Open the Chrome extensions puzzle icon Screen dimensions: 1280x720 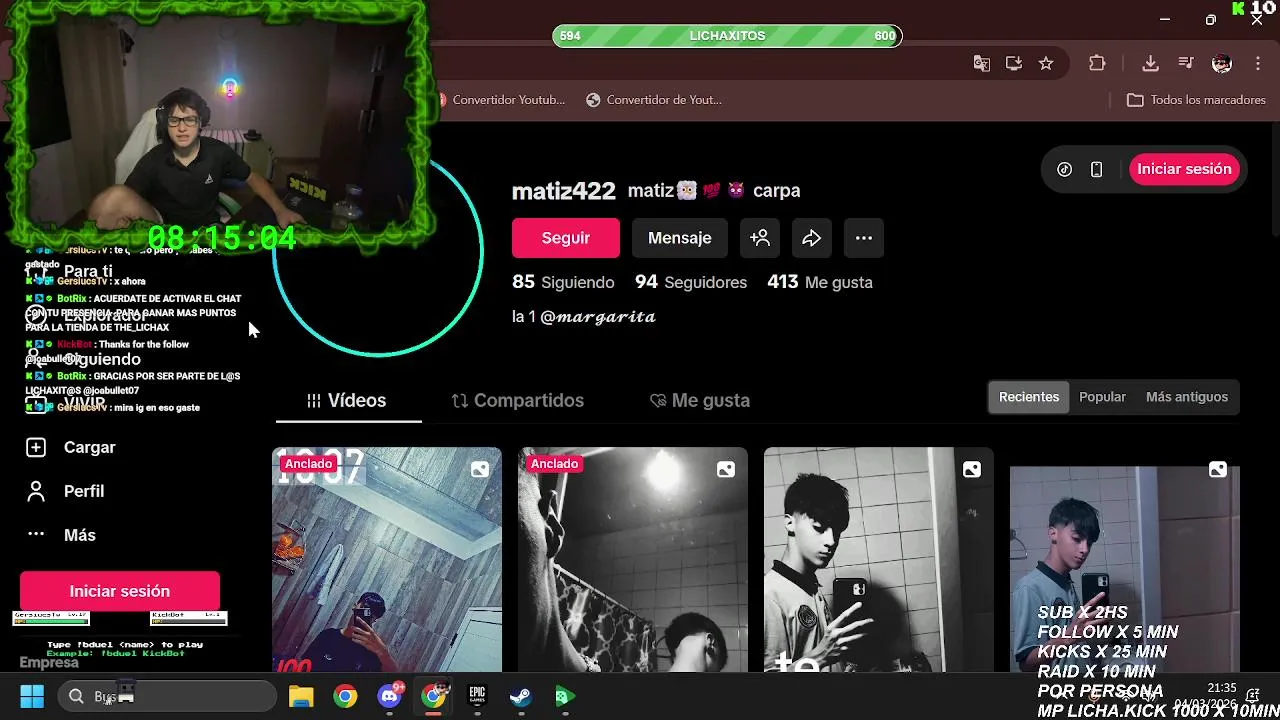click(x=1097, y=63)
